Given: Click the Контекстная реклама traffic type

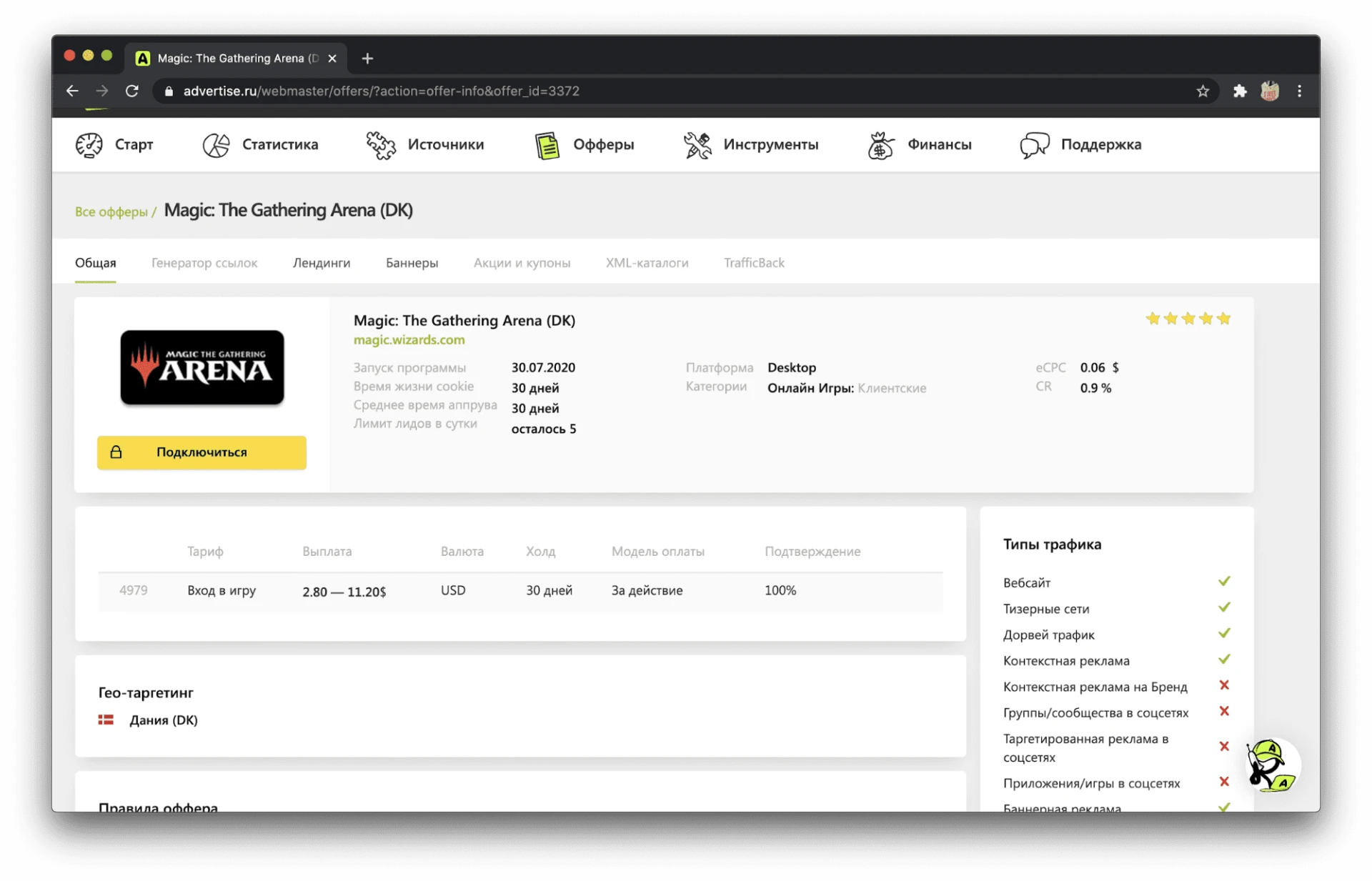Looking at the screenshot, I should 1066,661.
